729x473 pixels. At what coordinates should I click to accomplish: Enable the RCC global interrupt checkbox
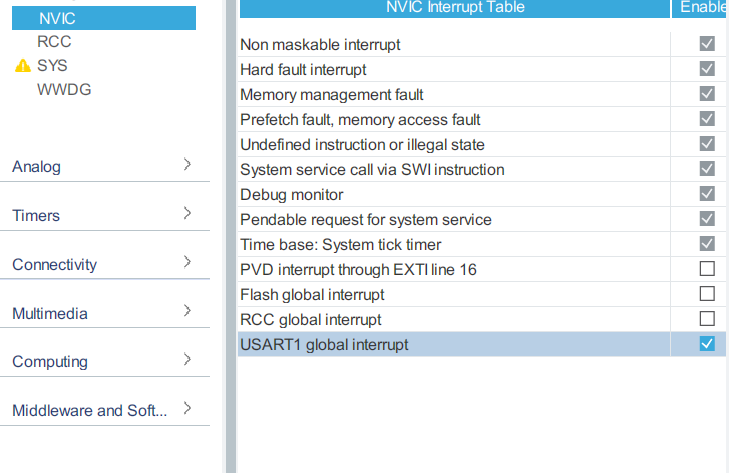pyautogui.click(x=707, y=319)
